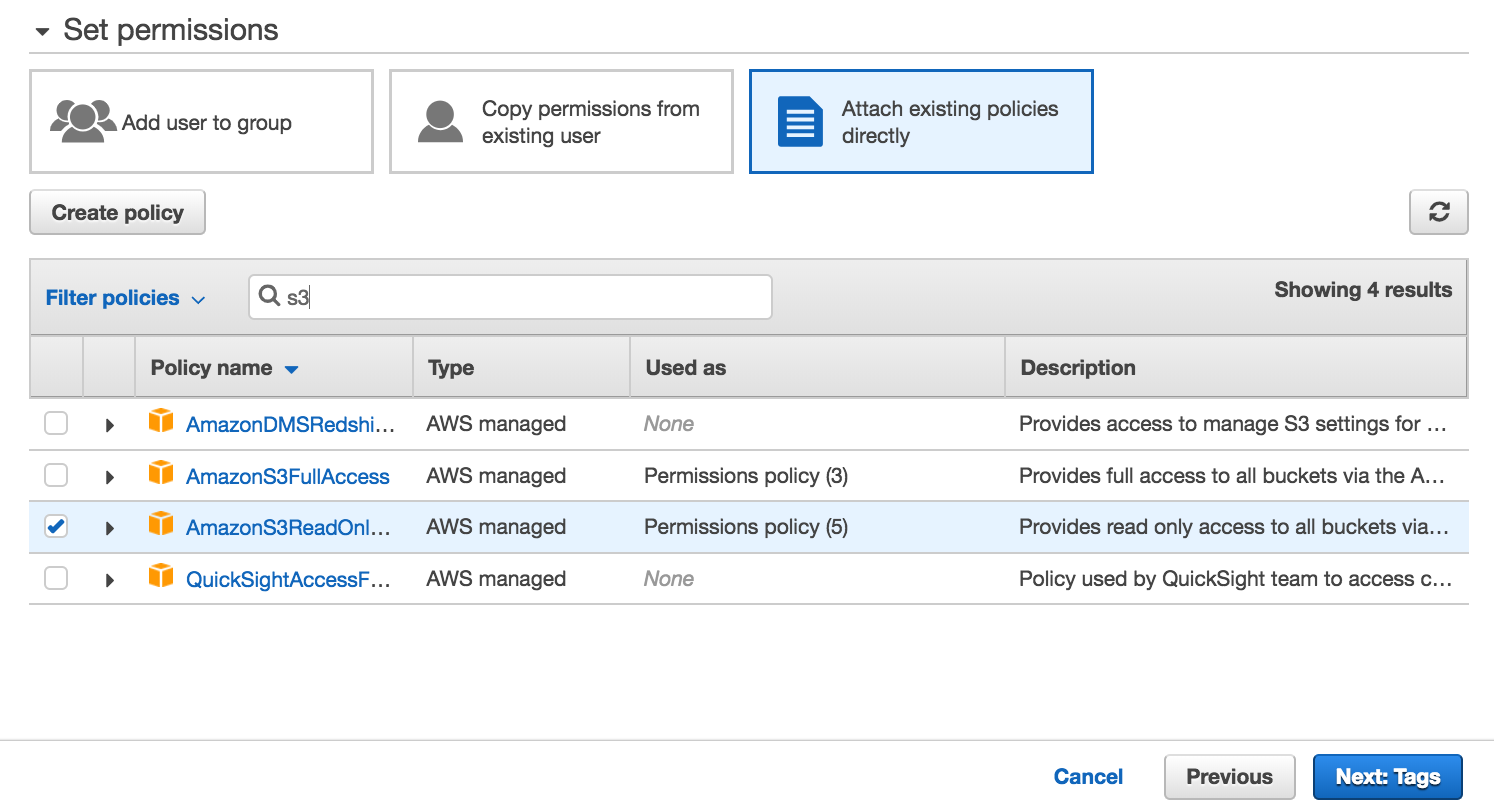
Task: Click the user silhouette icon for Copy permissions
Action: point(441,120)
